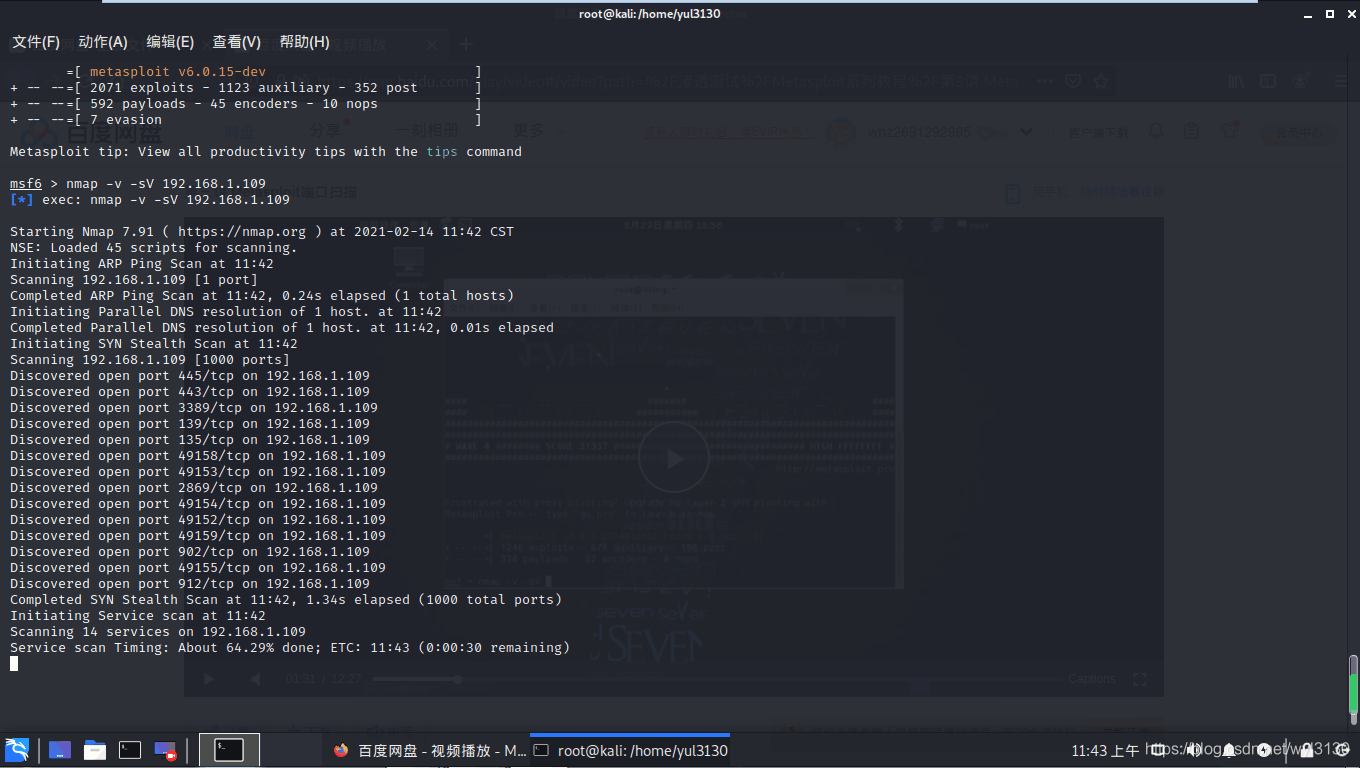Click the 'Completed SYN Stealth Scan' line

[286, 600]
